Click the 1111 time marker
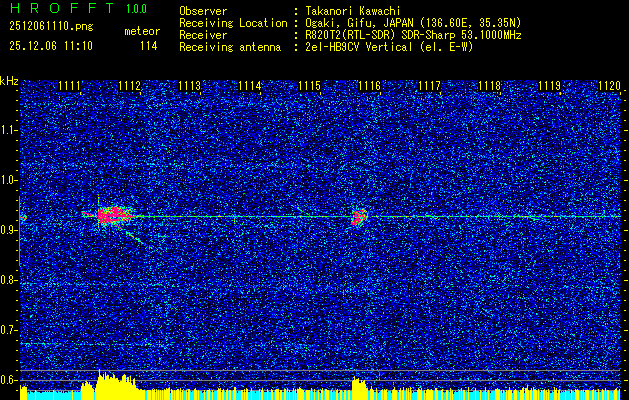Image resolution: width=629 pixels, height=400 pixels. pyautogui.click(x=69, y=86)
